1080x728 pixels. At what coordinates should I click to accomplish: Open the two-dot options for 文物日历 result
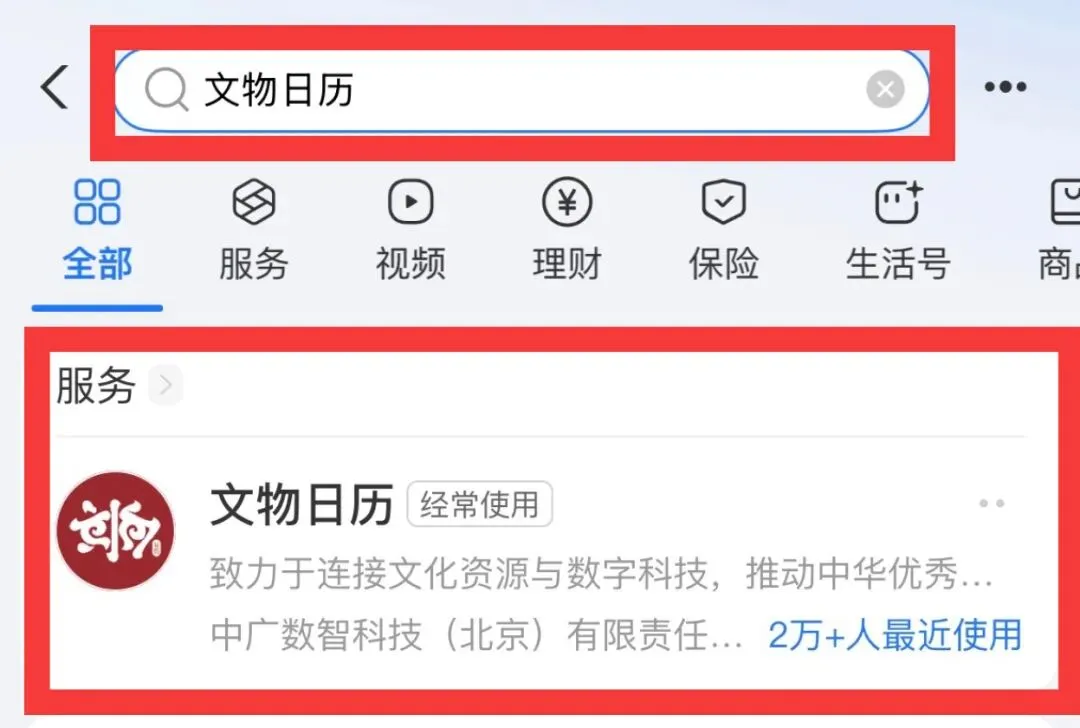pos(992,503)
